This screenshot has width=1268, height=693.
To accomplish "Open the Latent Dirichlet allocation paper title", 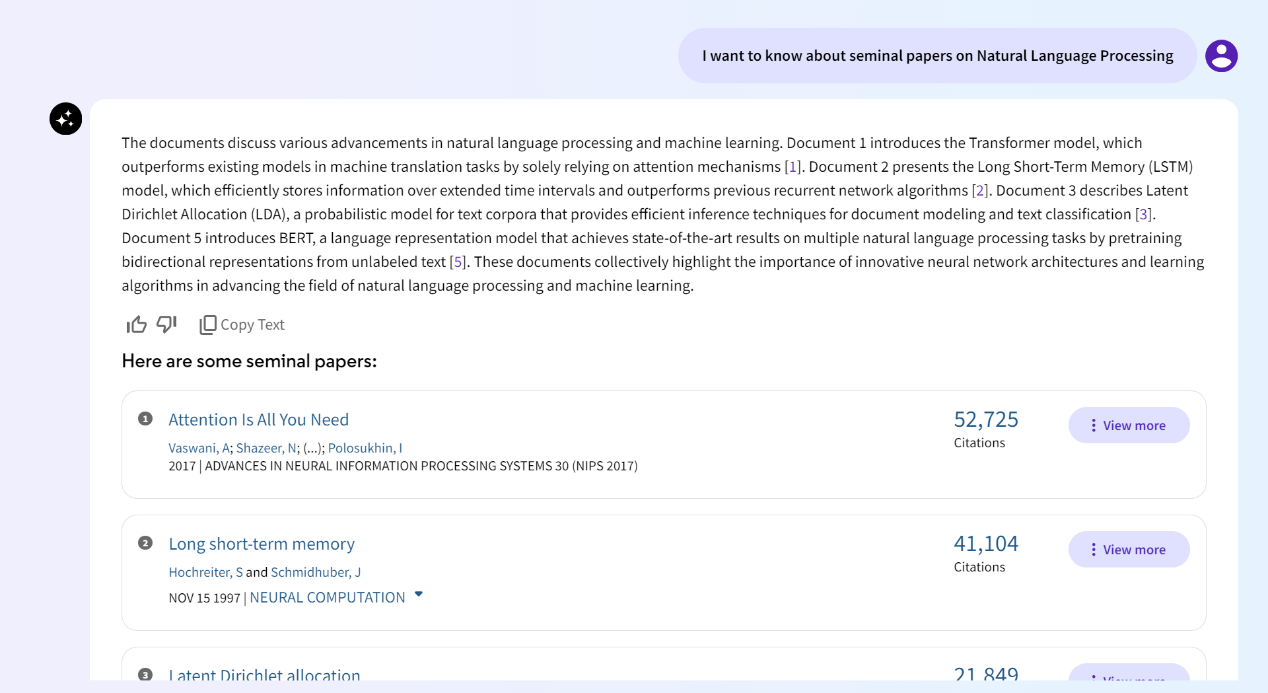I will click(x=264, y=676).
